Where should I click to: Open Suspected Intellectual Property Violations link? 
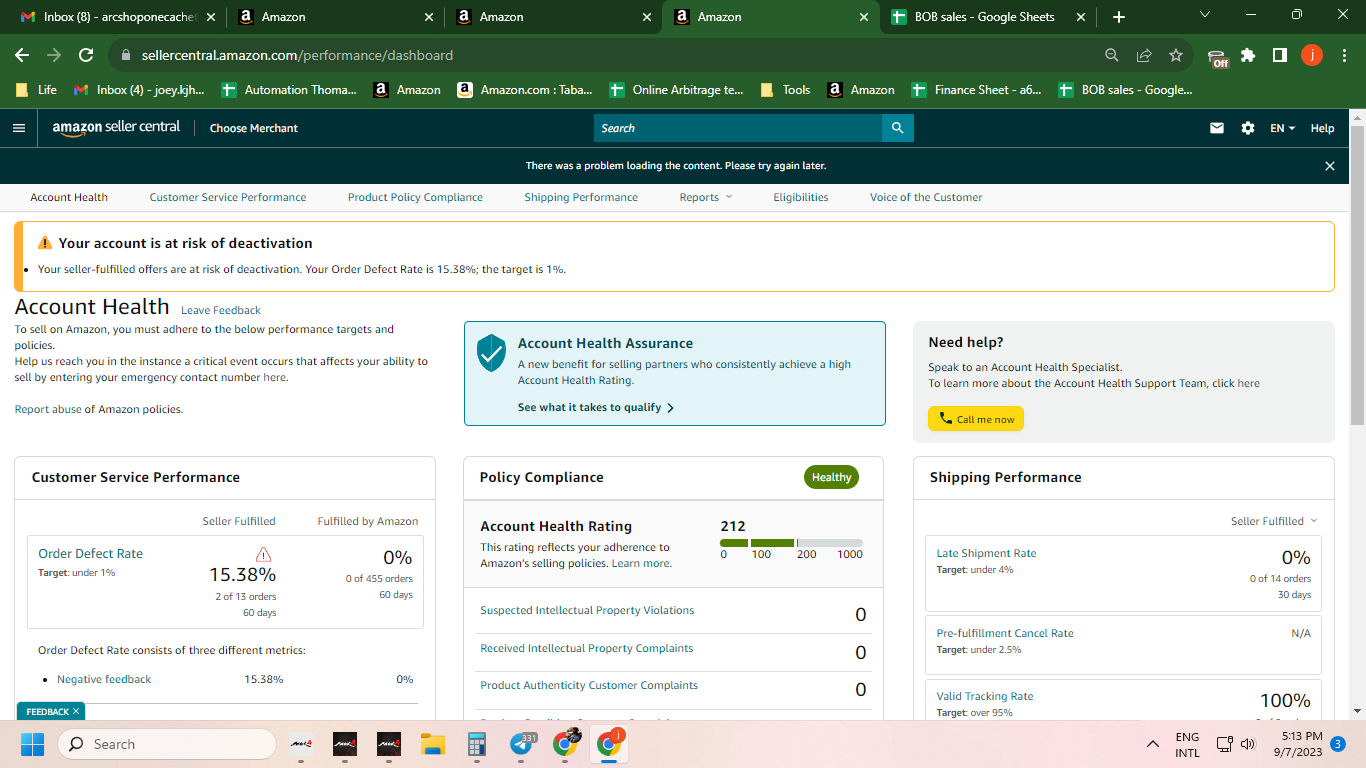click(587, 610)
